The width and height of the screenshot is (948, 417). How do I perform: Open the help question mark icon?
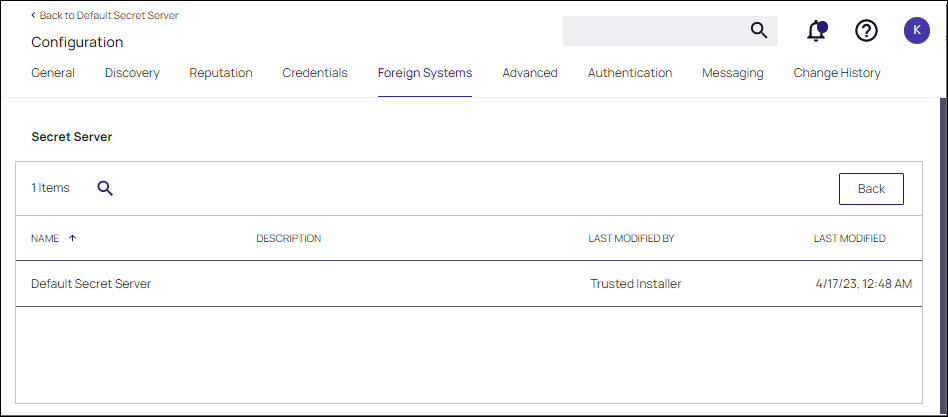pyautogui.click(x=866, y=30)
